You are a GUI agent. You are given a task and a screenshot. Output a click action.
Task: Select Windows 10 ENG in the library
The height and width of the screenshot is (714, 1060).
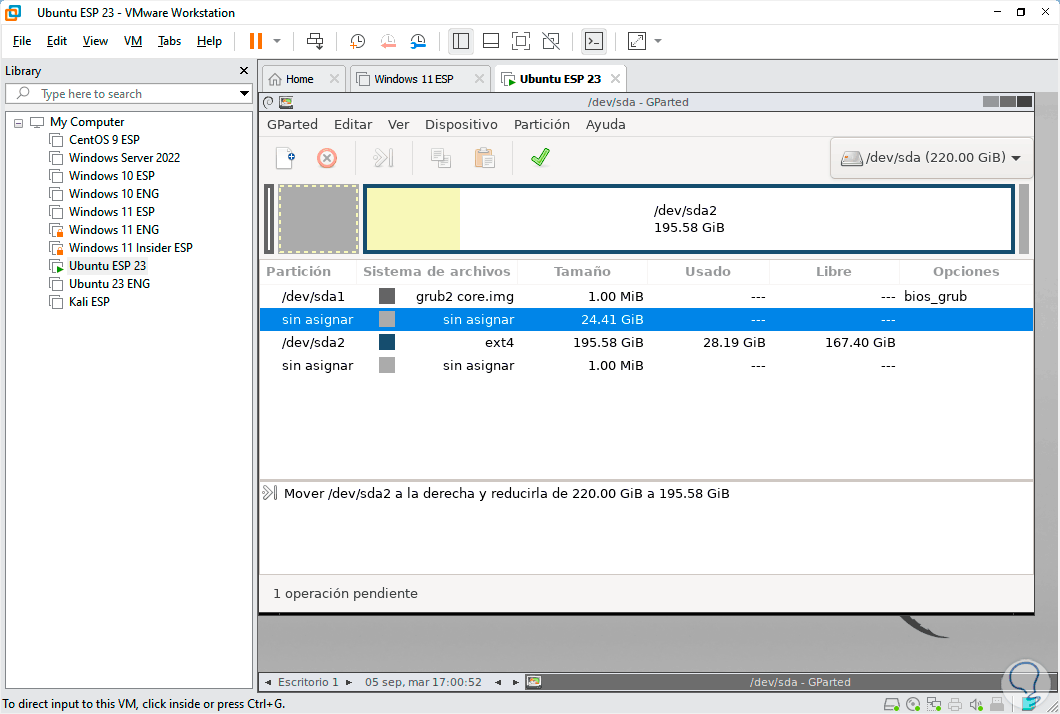pyautogui.click(x=114, y=194)
